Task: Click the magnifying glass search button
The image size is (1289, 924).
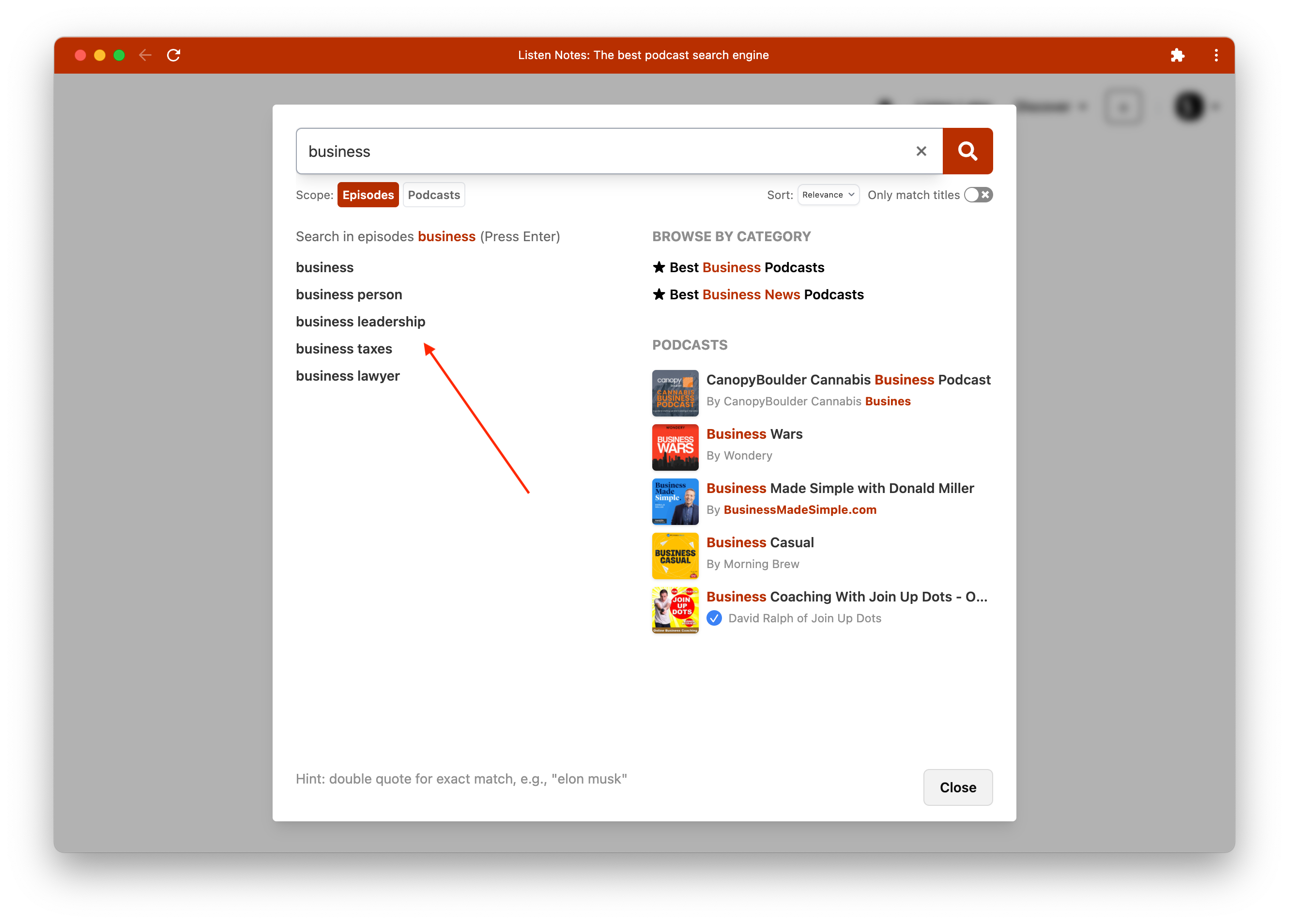Action: pyautogui.click(x=967, y=151)
